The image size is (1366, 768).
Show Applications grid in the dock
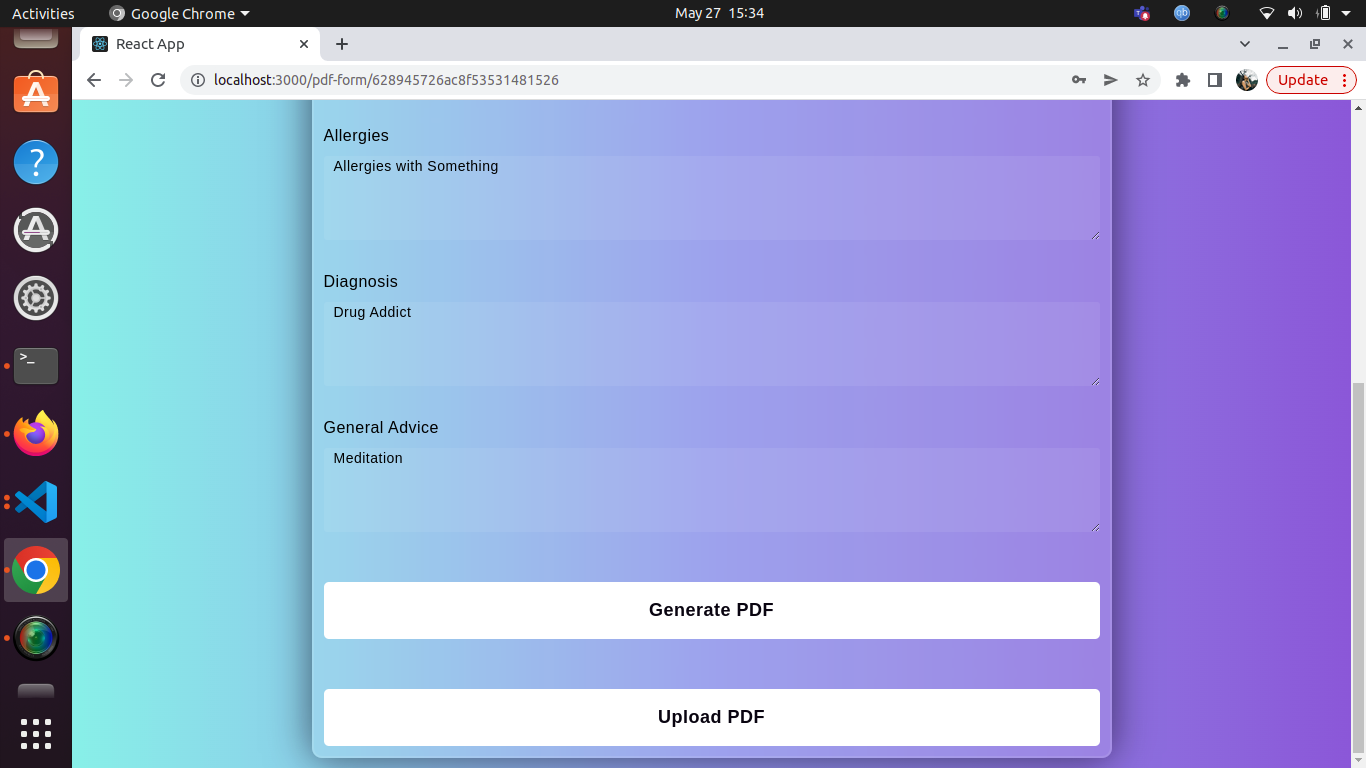click(x=36, y=734)
